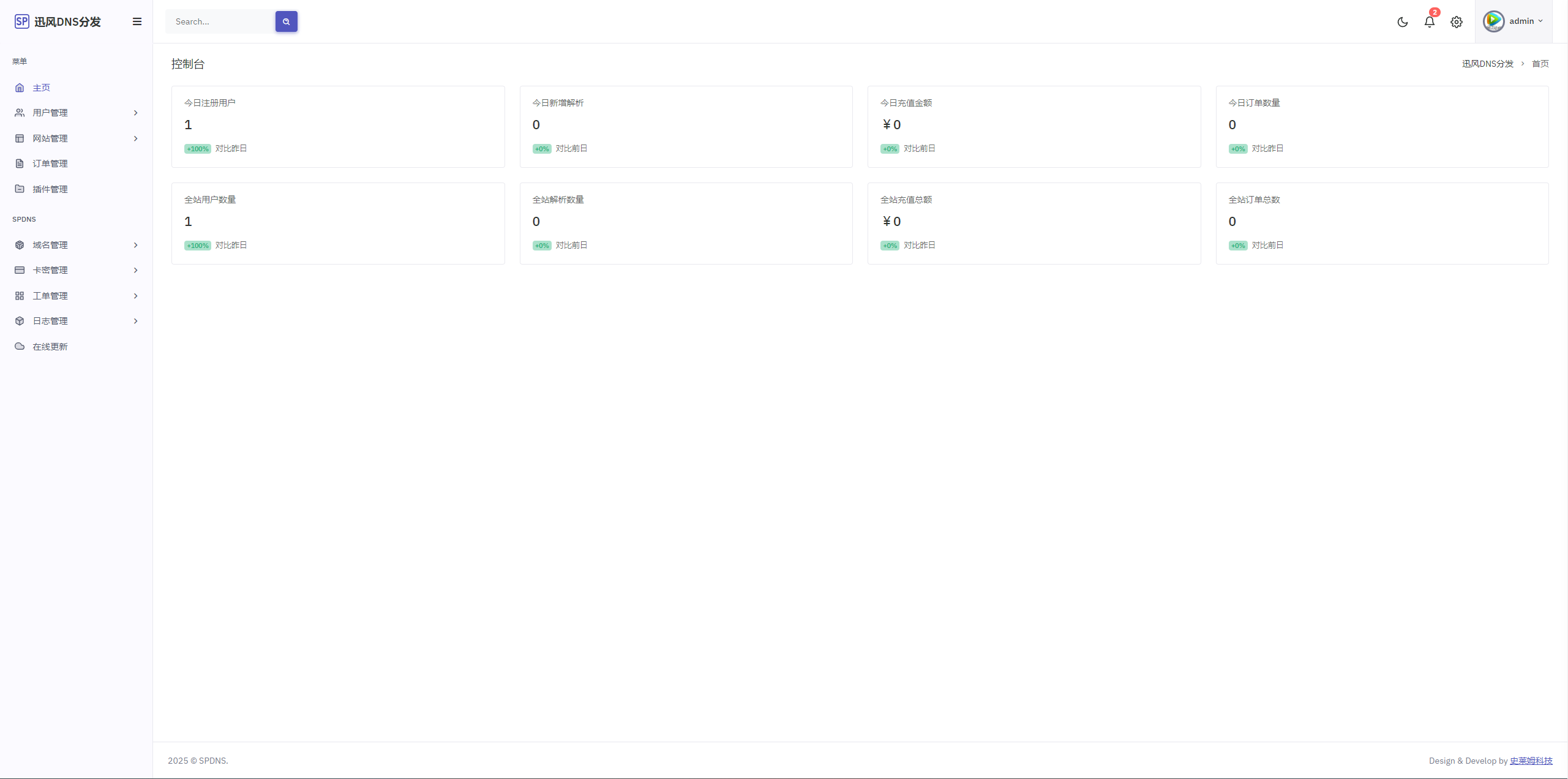Expand 工单管理 submenu chevron
Screen dimensions: 1568x779
[137, 296]
